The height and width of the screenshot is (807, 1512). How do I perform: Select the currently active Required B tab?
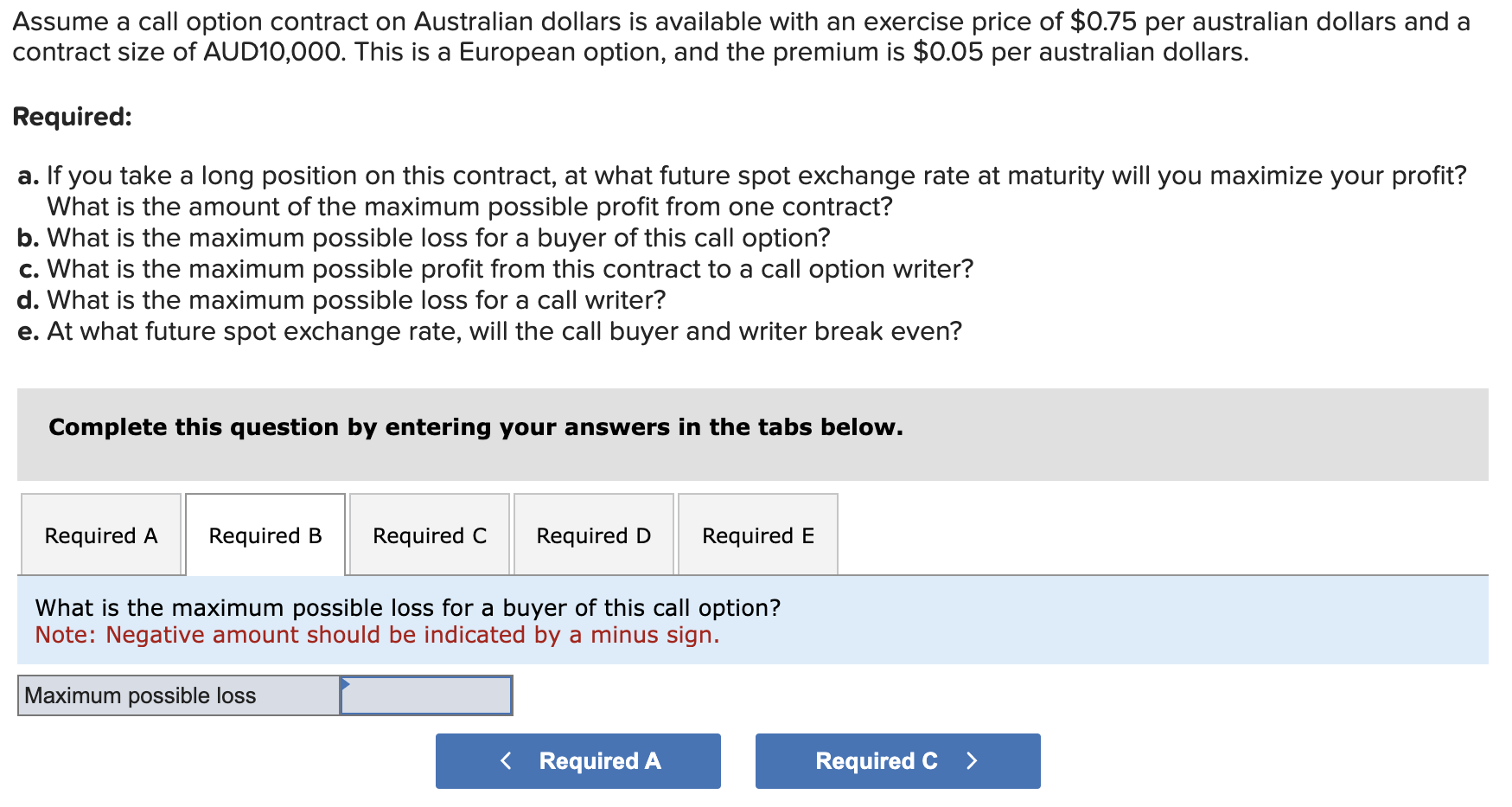pyautogui.click(x=265, y=535)
